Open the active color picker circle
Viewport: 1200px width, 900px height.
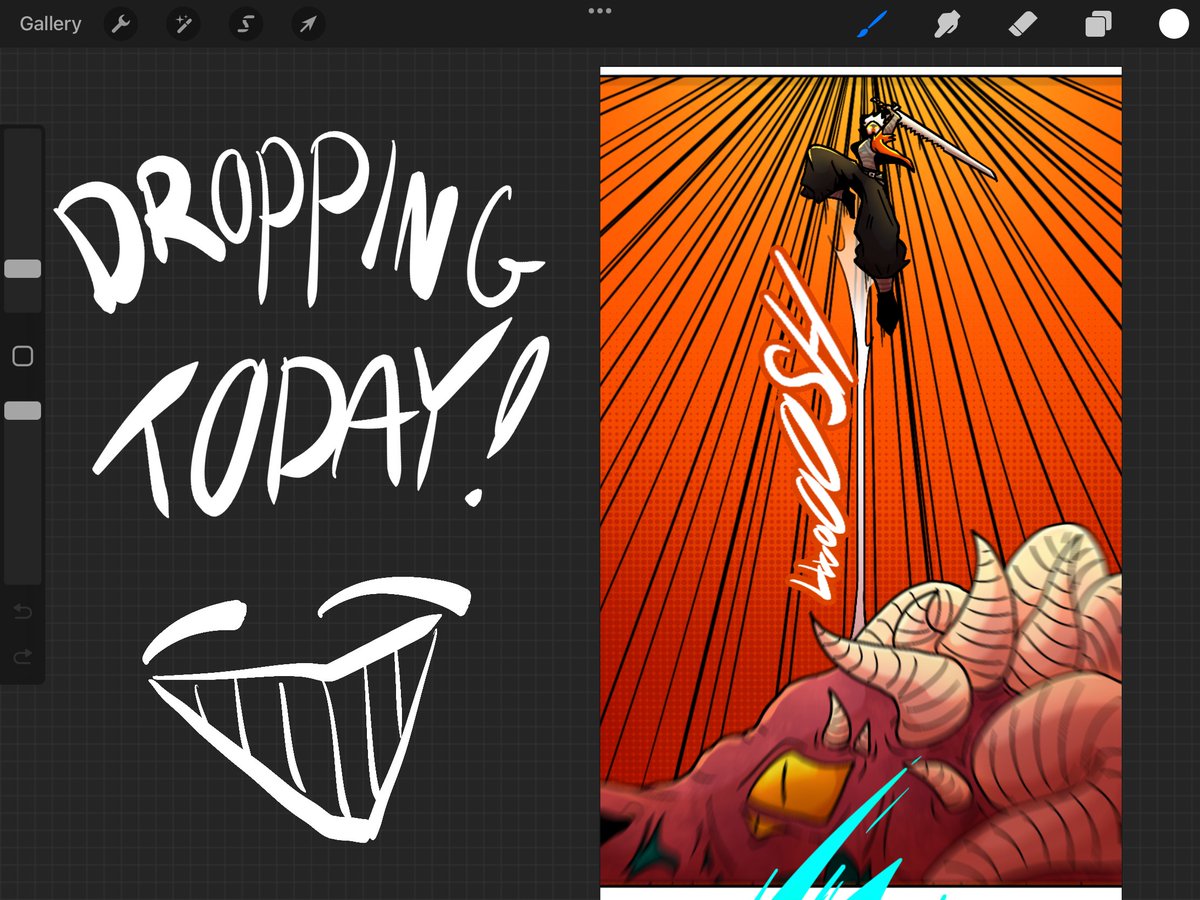point(1174,24)
